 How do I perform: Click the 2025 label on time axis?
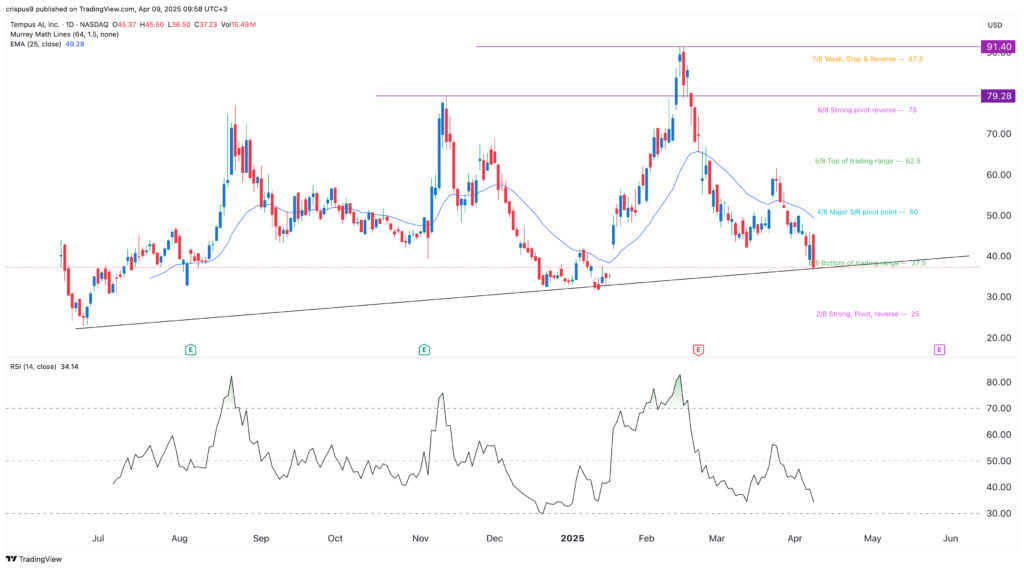pos(572,538)
